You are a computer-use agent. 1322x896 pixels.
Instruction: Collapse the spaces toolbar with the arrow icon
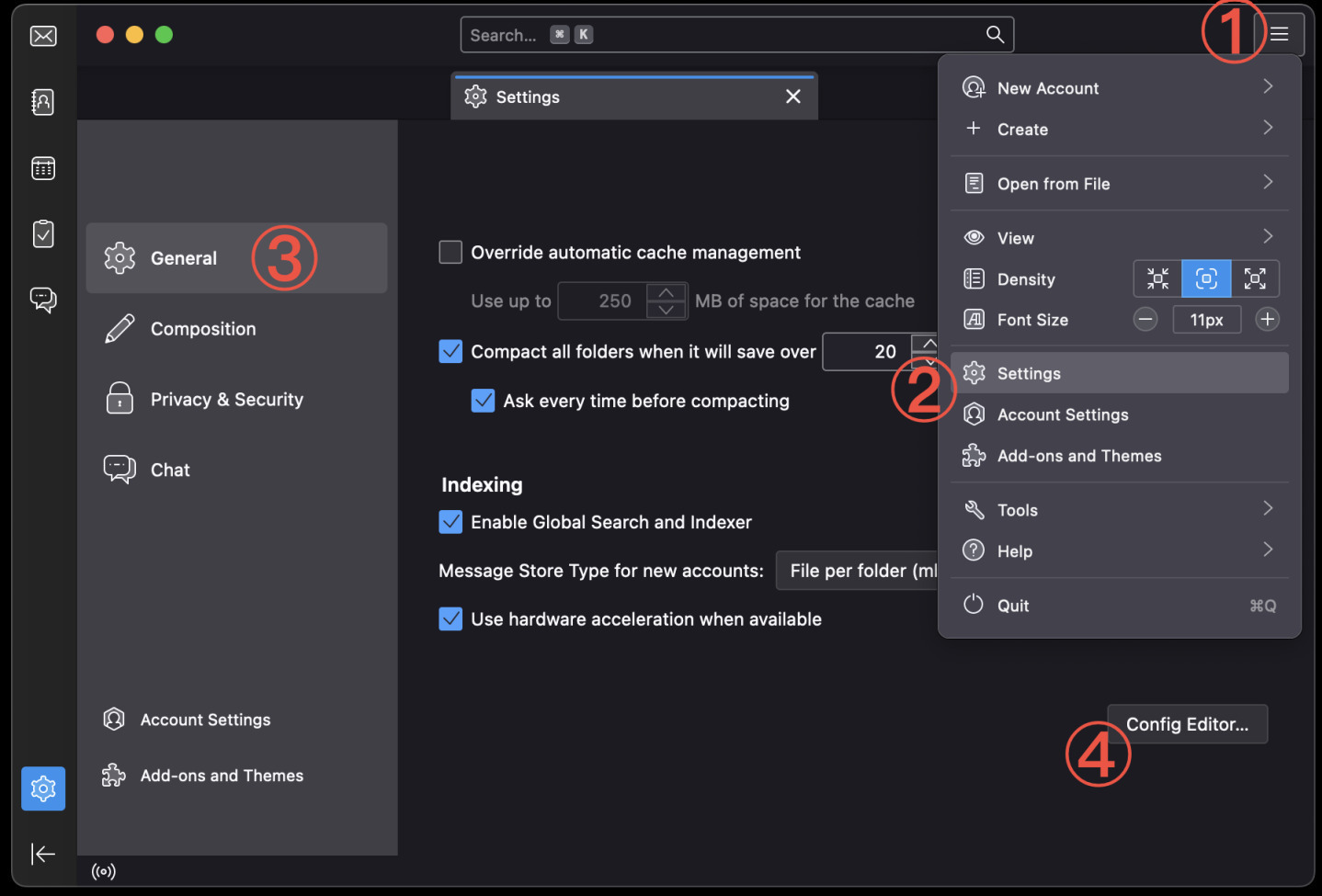[42, 854]
